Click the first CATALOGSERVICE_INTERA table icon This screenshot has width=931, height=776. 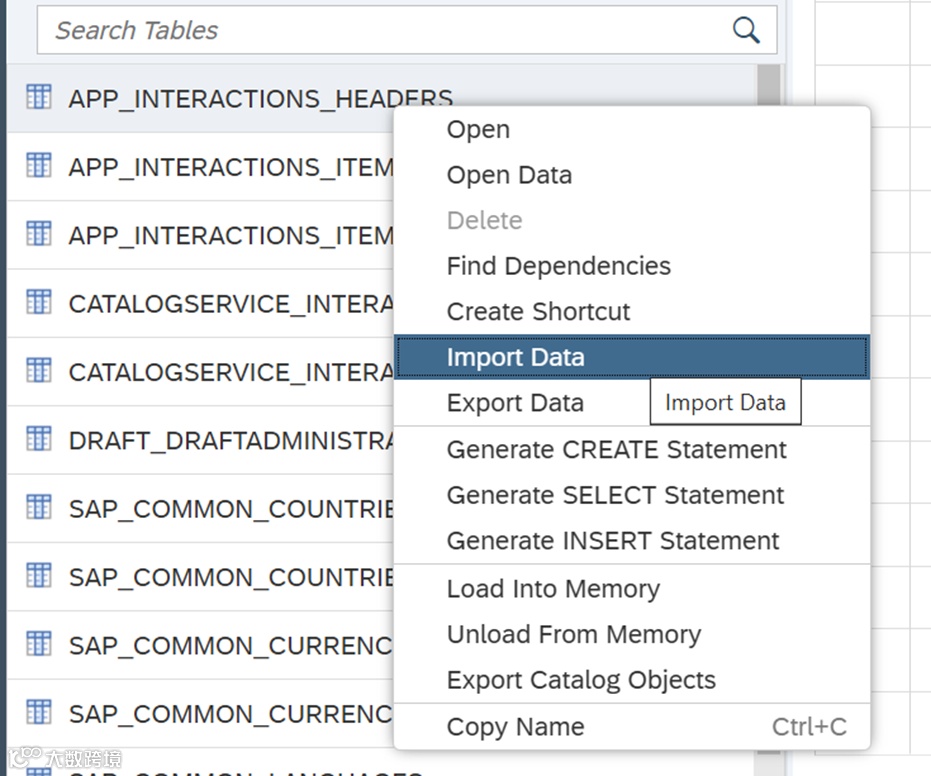point(39,302)
